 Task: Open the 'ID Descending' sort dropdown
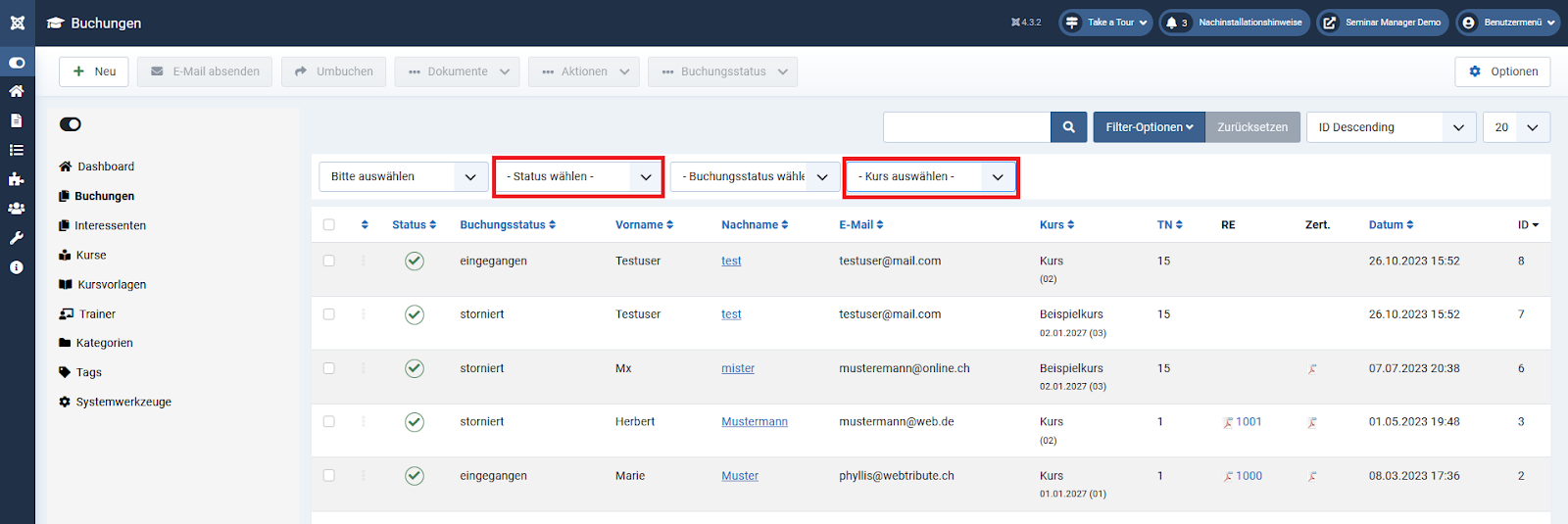click(1392, 127)
